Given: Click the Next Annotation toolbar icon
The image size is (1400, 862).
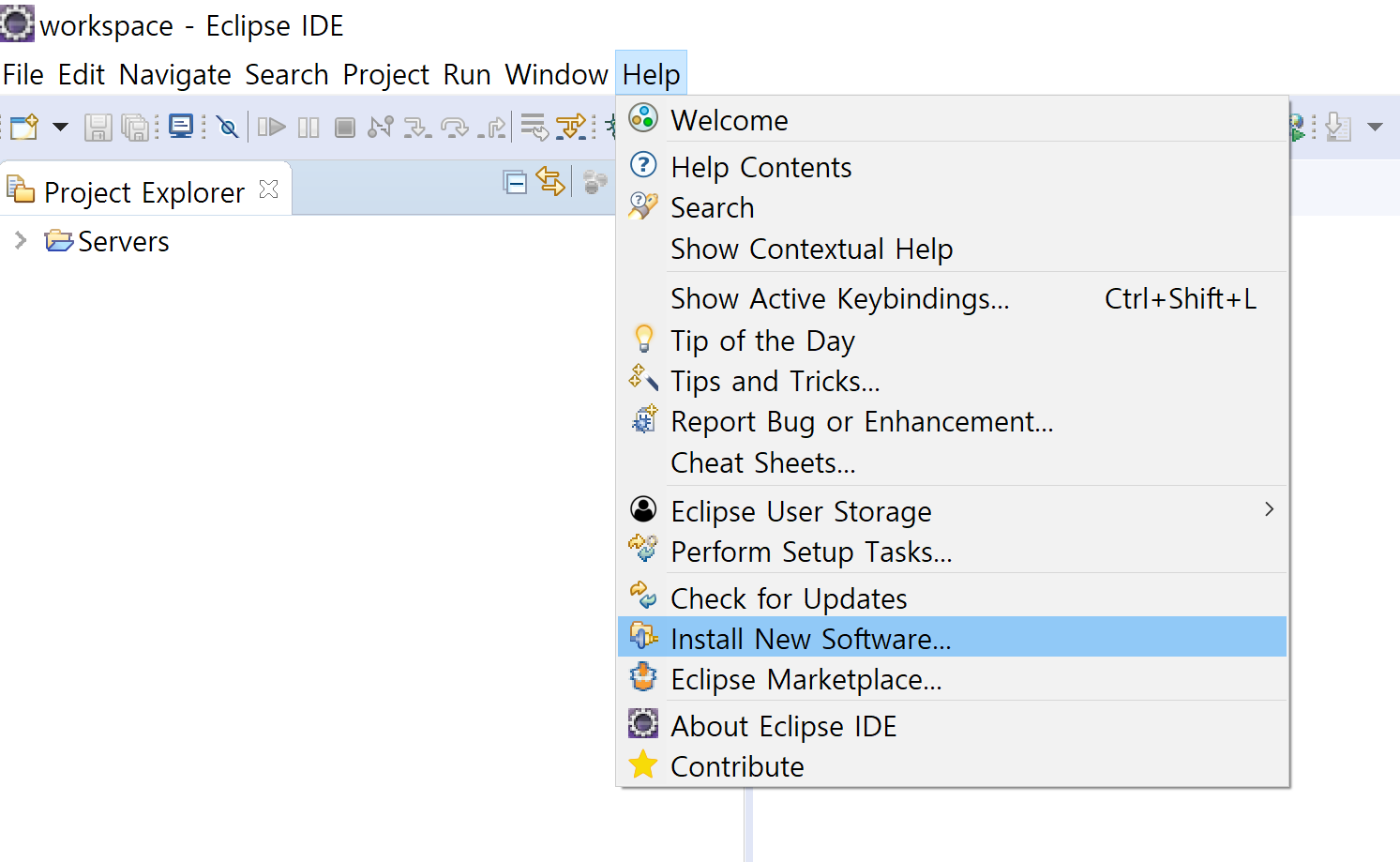Looking at the screenshot, I should pyautogui.click(x=1339, y=127).
